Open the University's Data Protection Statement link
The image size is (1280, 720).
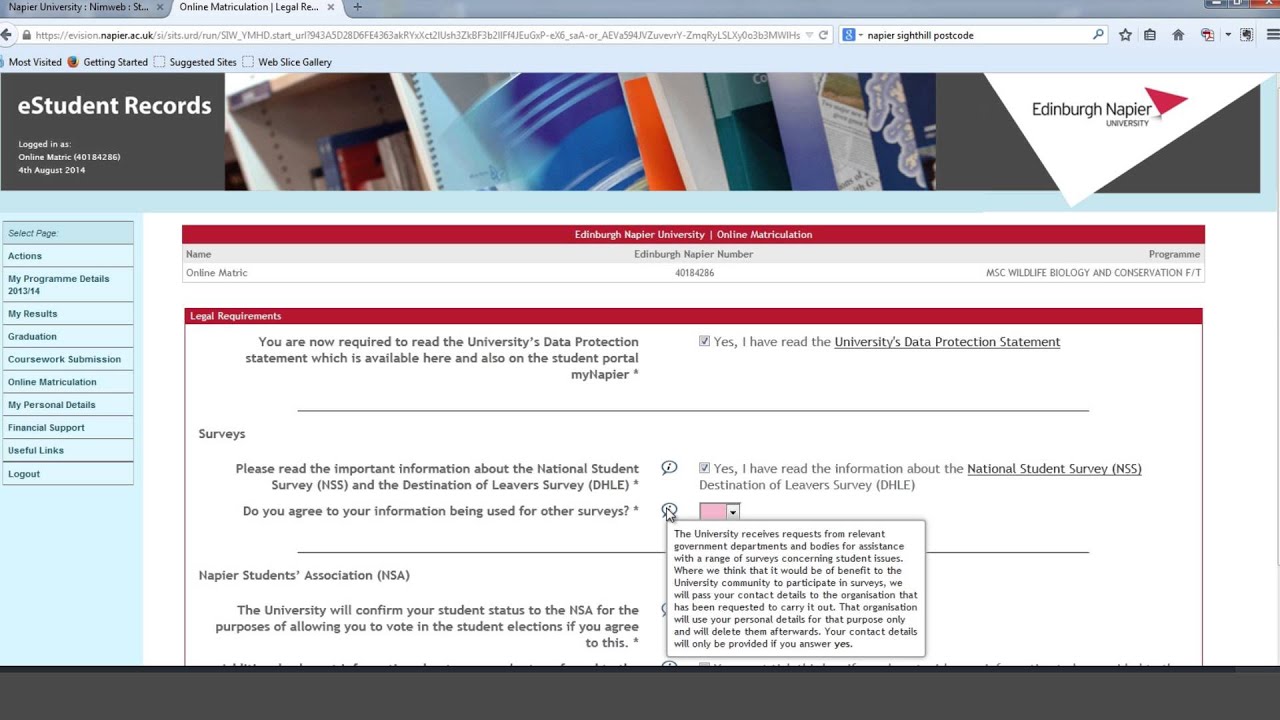(947, 342)
